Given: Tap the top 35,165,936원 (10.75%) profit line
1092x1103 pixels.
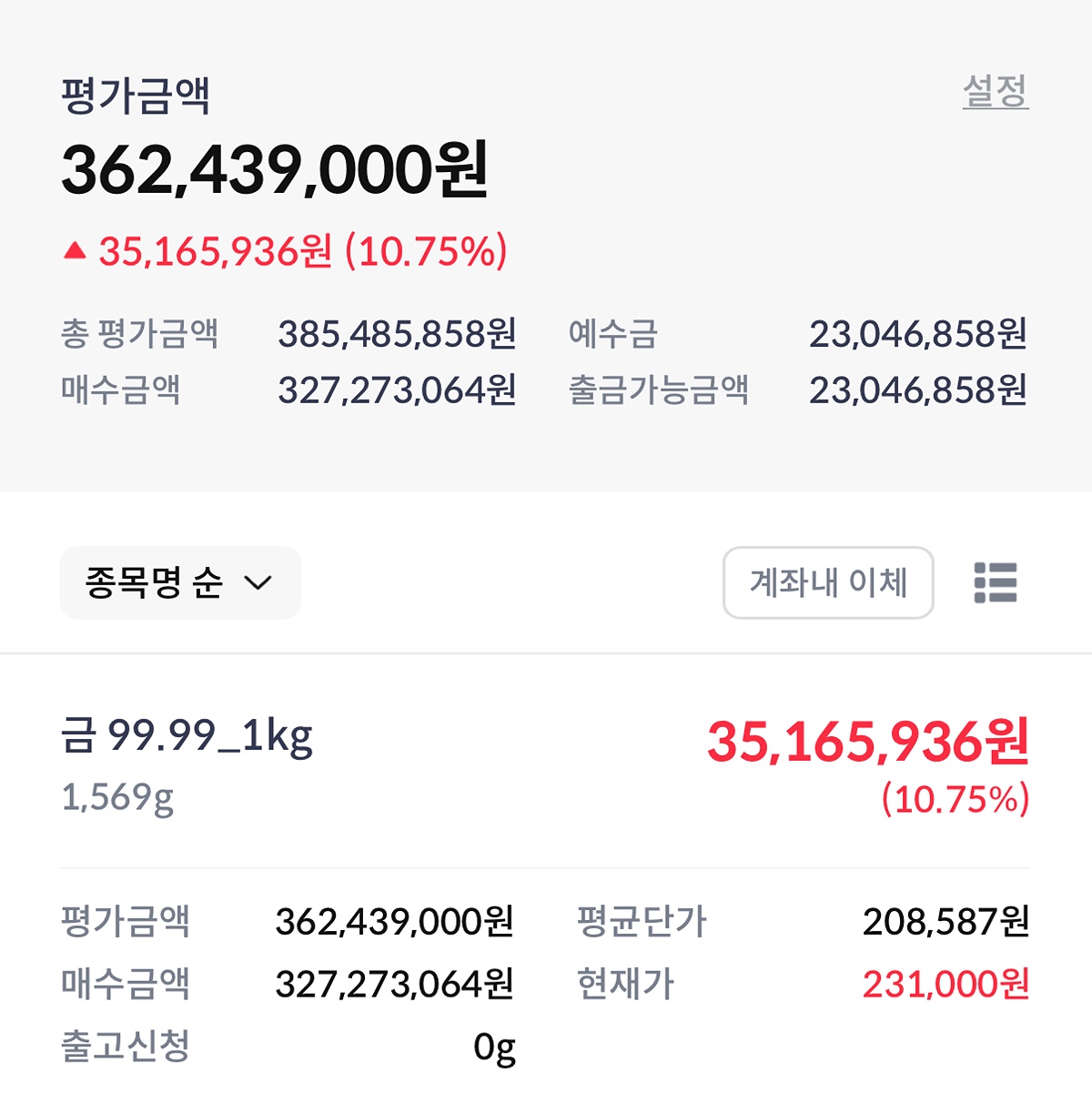Looking at the screenshot, I should (302, 251).
